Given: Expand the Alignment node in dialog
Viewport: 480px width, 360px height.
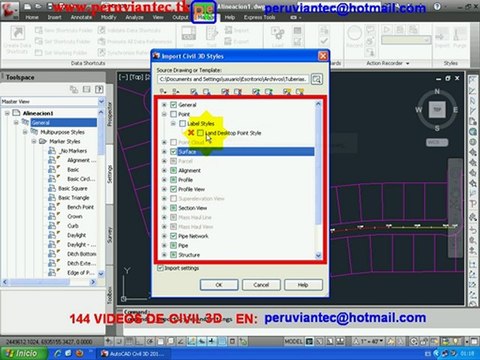Looking at the screenshot, I should tap(164, 170).
